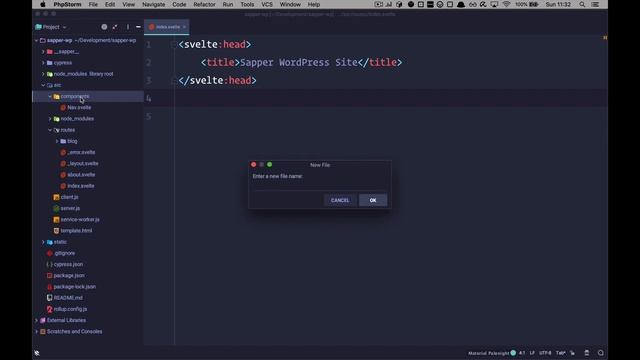Click the locate/select opened file icon in Project panel
Image resolution: width=640 pixels, height=360 pixels.
pos(104,27)
